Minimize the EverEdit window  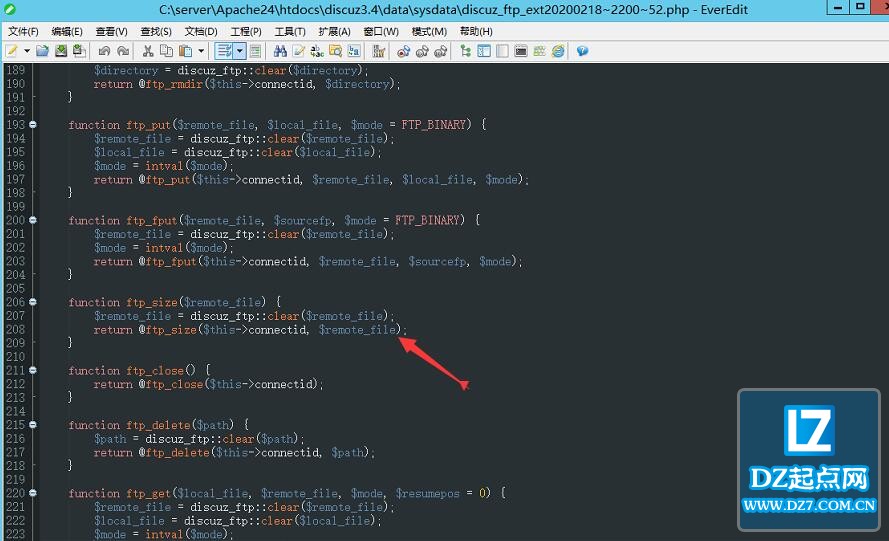point(838,7)
